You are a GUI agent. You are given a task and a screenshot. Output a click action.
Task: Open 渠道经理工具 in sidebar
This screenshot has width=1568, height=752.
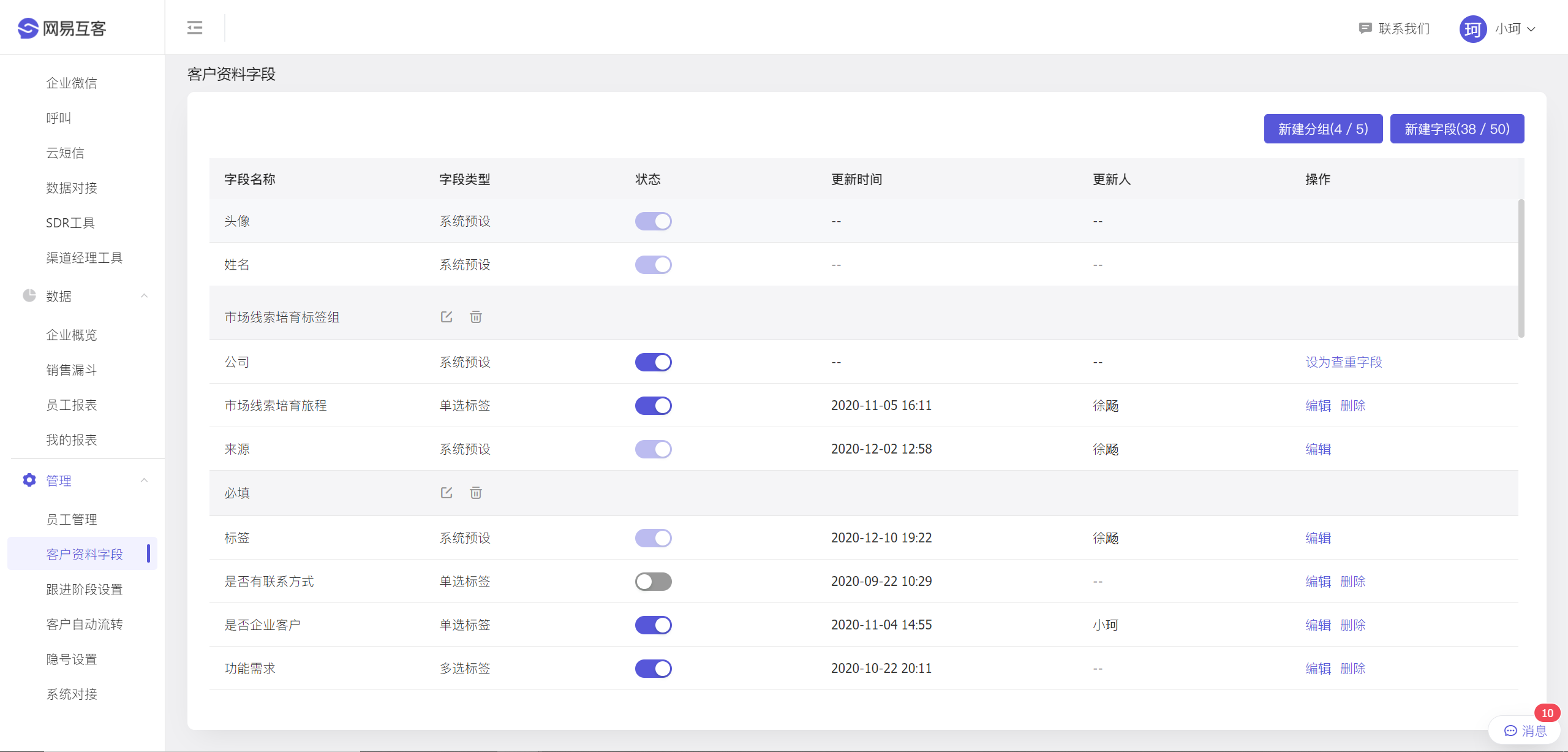[x=85, y=257]
